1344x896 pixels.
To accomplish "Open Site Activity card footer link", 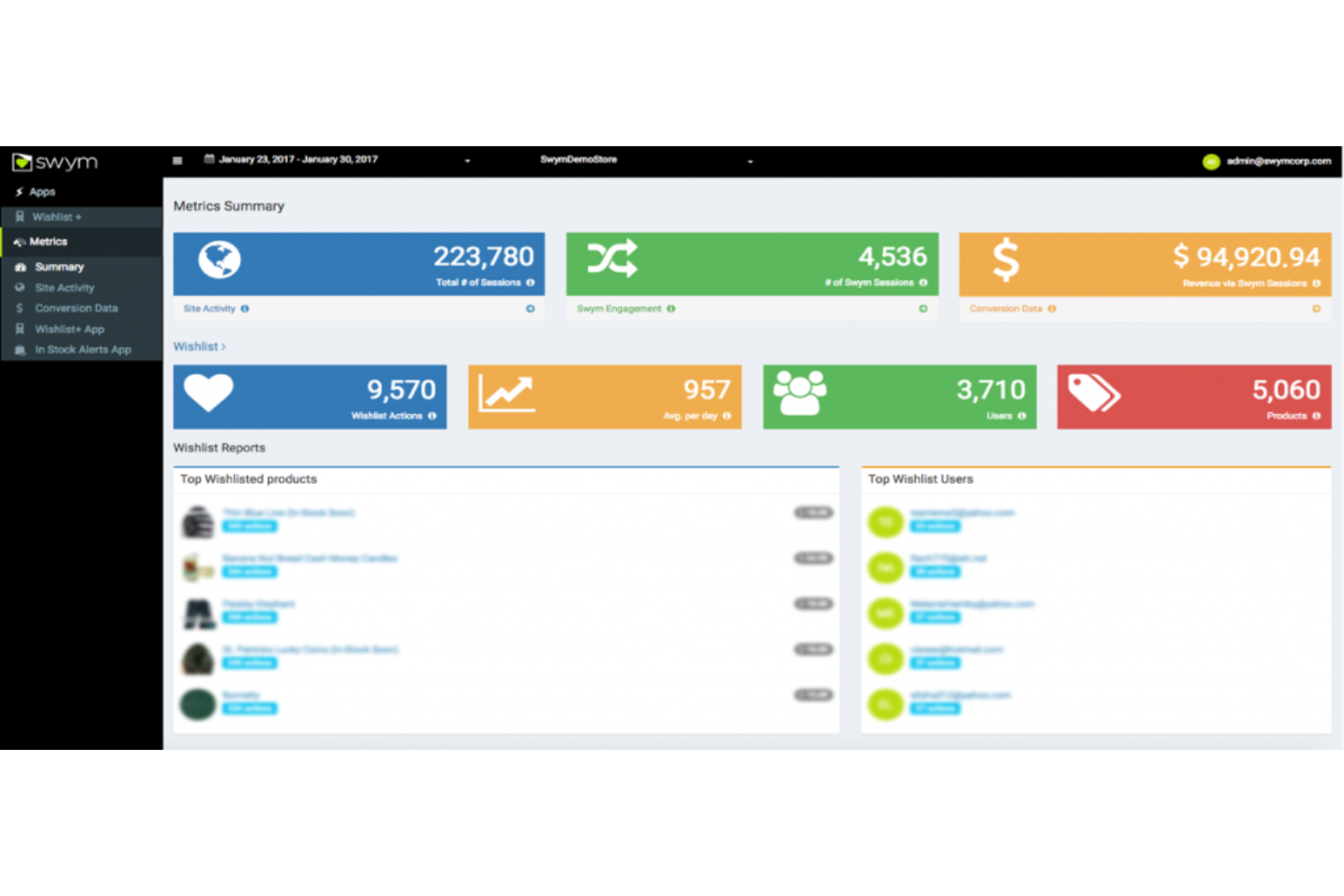I will (209, 309).
